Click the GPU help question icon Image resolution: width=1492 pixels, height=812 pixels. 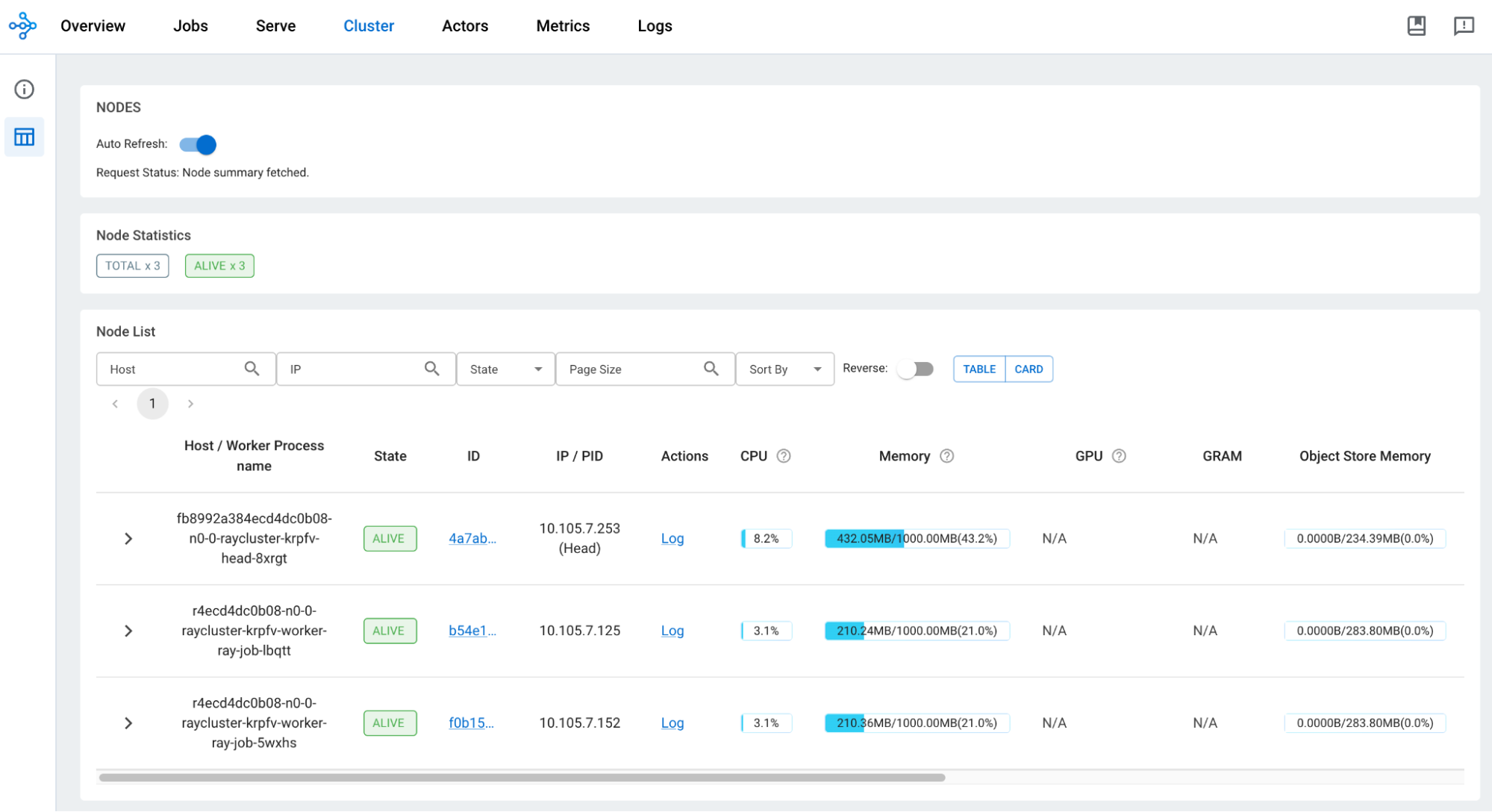[1118, 456]
